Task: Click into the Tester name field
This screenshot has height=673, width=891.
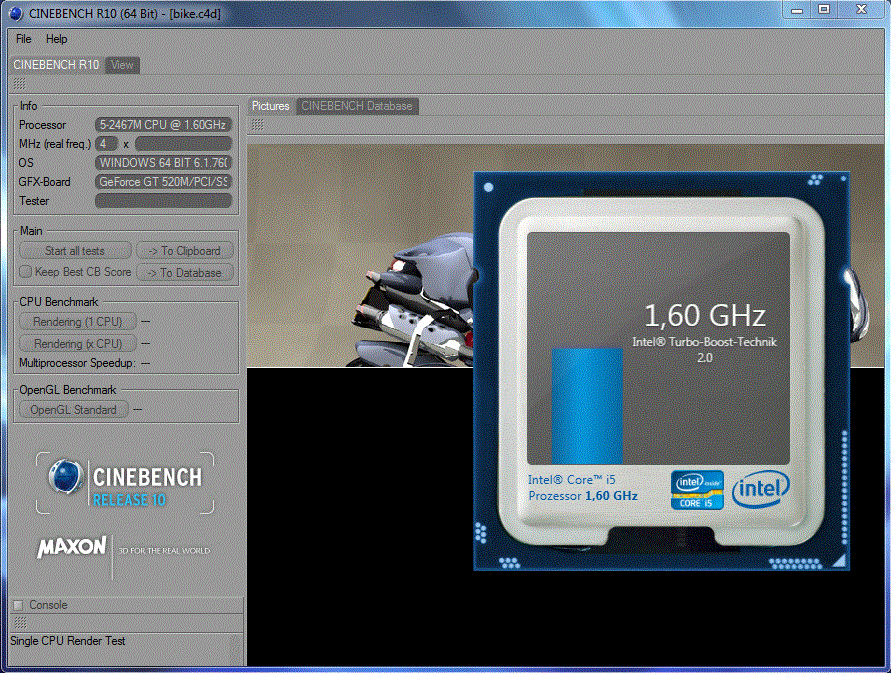Action: [163, 201]
